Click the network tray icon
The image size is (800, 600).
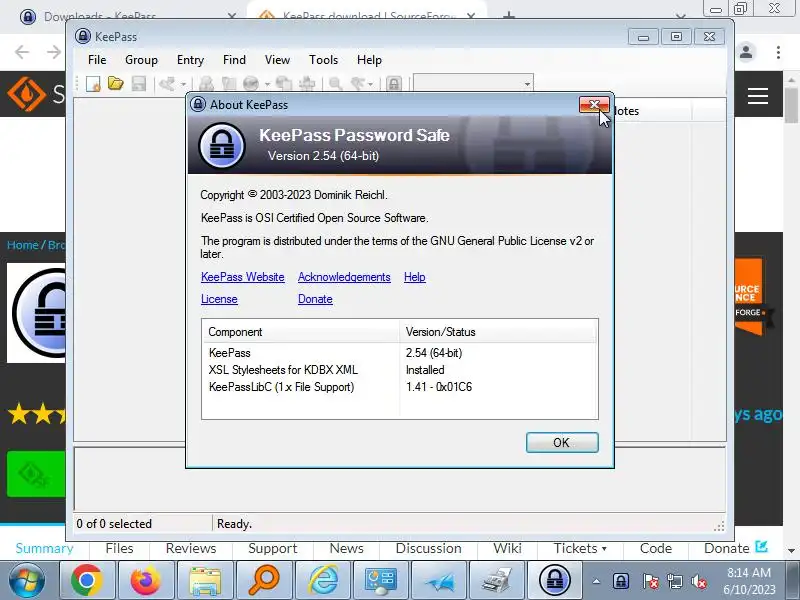pos(674,581)
